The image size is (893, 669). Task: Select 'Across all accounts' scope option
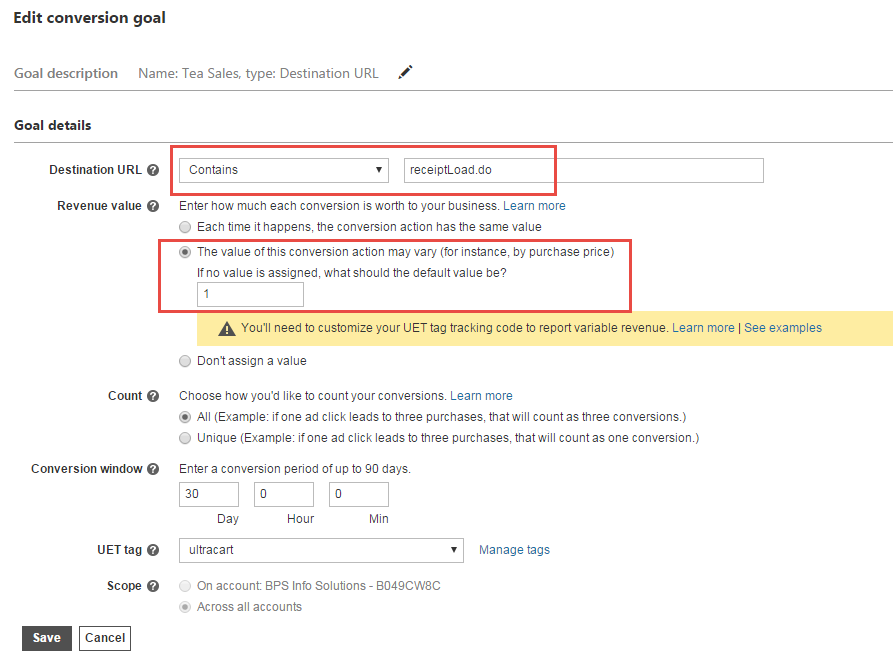click(185, 607)
